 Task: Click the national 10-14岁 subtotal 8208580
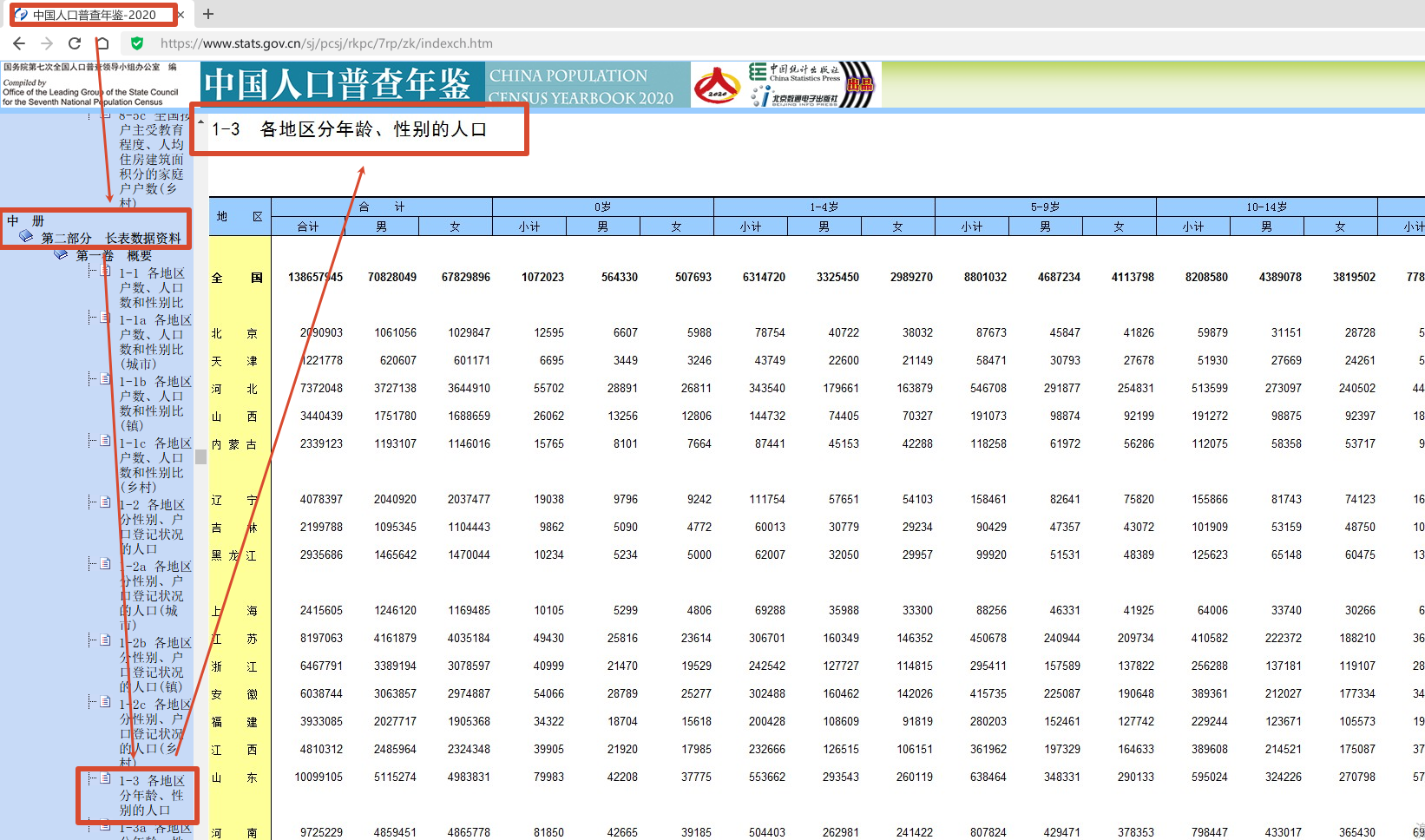pos(1206,278)
